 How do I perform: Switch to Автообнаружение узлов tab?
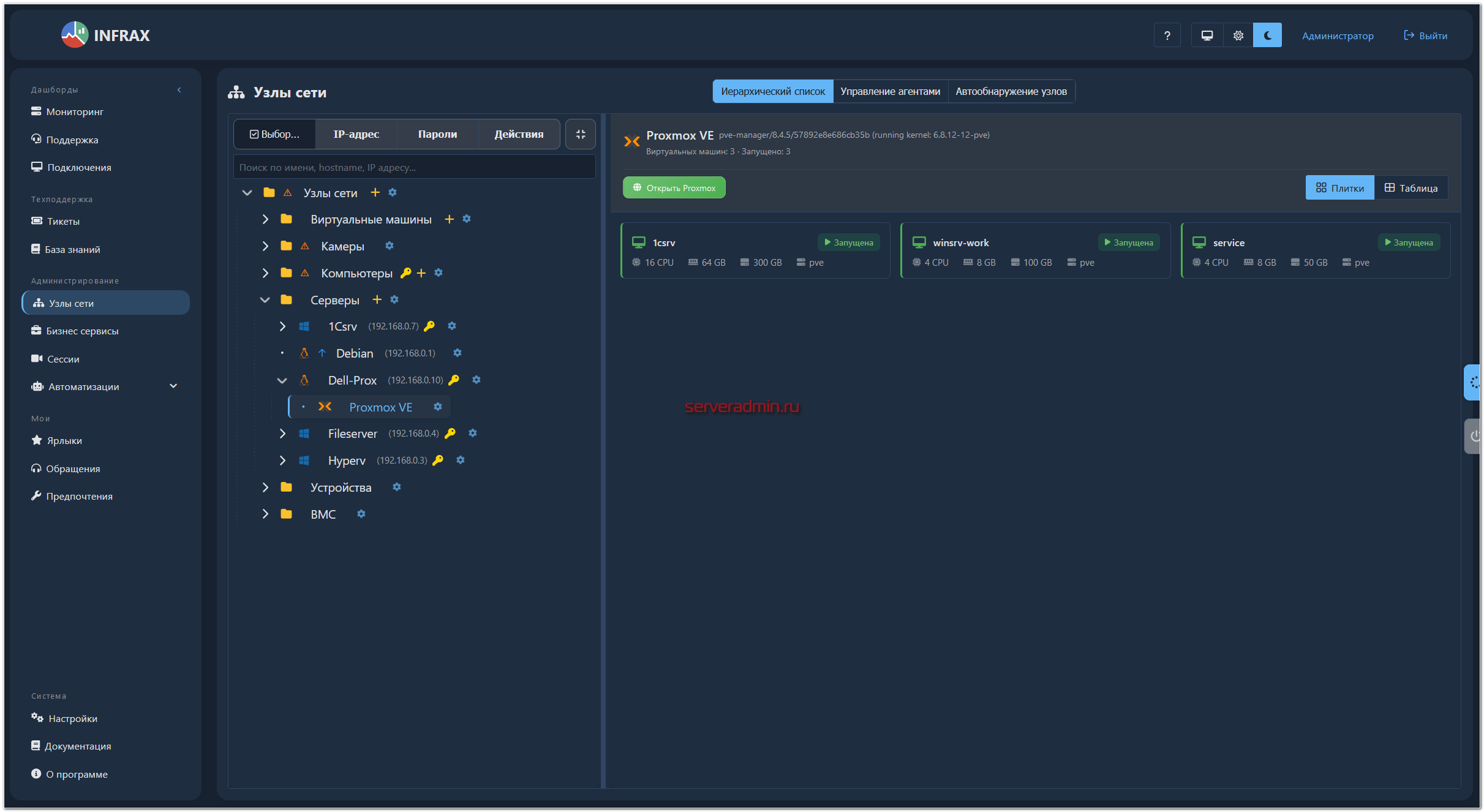point(1011,91)
